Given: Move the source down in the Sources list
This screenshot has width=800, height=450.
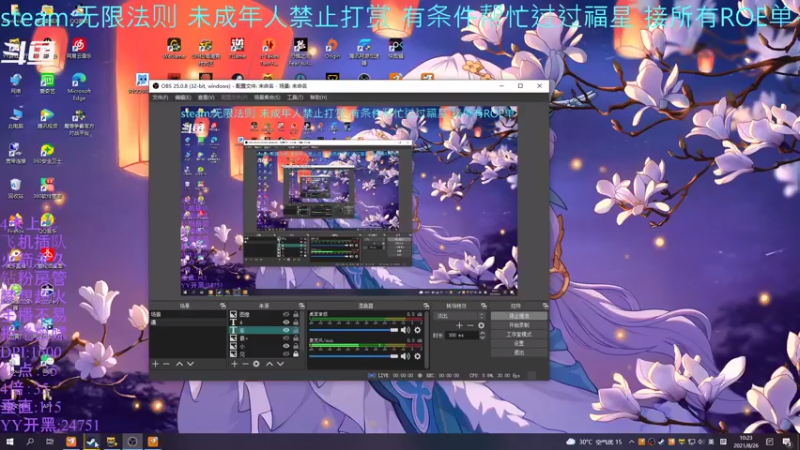Looking at the screenshot, I should click(280, 364).
